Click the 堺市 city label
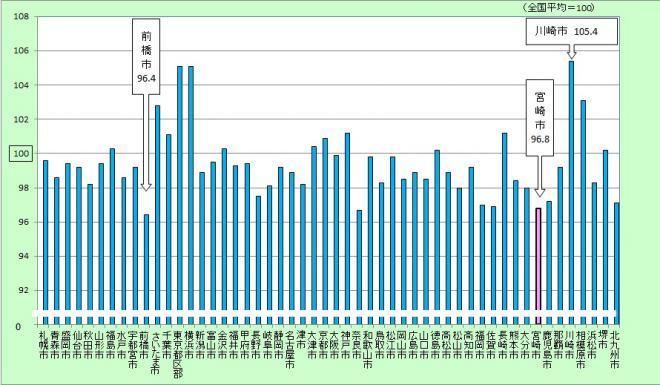This screenshot has width=660, height=385. coord(603,340)
